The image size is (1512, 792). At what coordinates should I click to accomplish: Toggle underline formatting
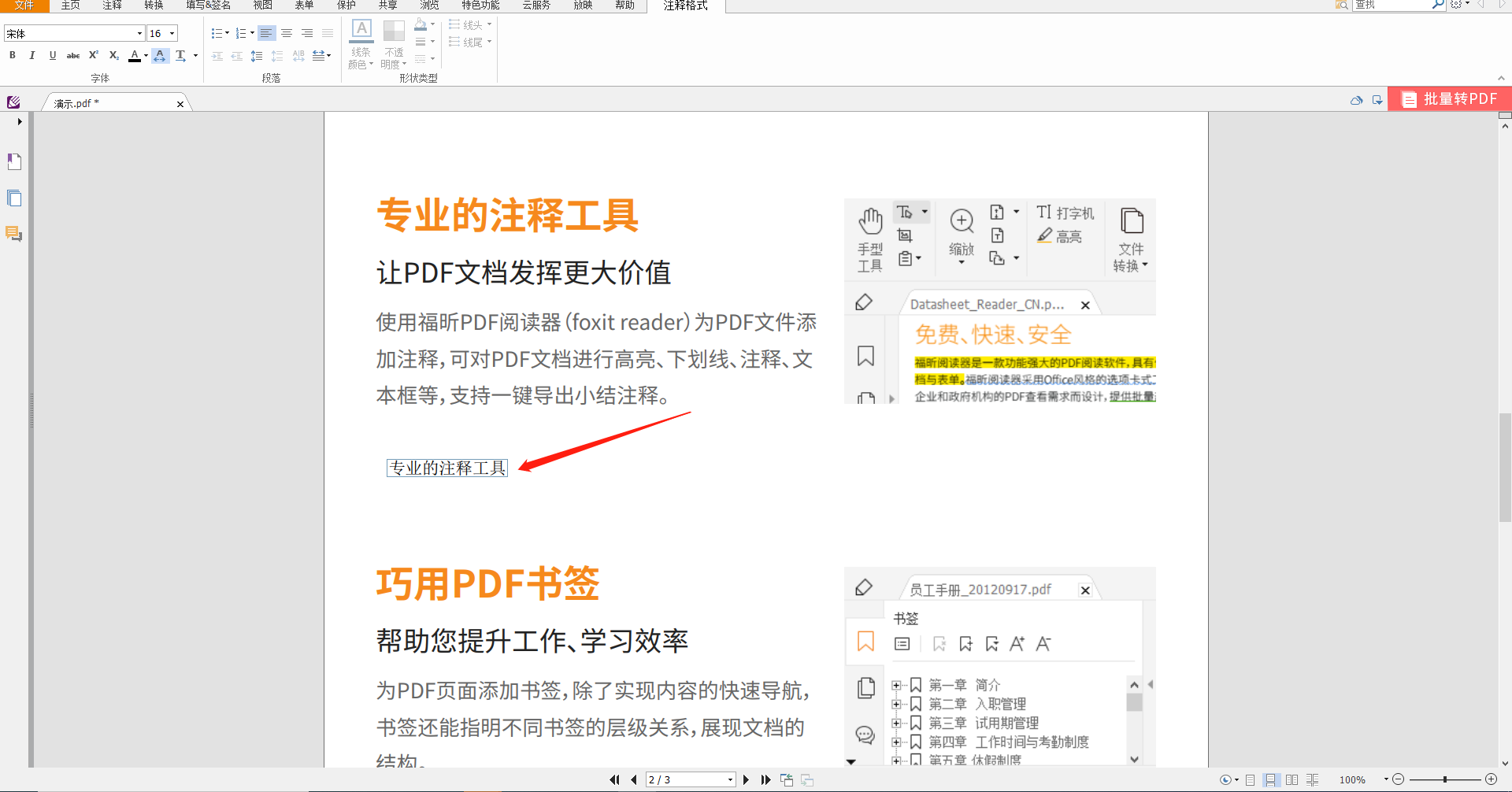tap(53, 55)
